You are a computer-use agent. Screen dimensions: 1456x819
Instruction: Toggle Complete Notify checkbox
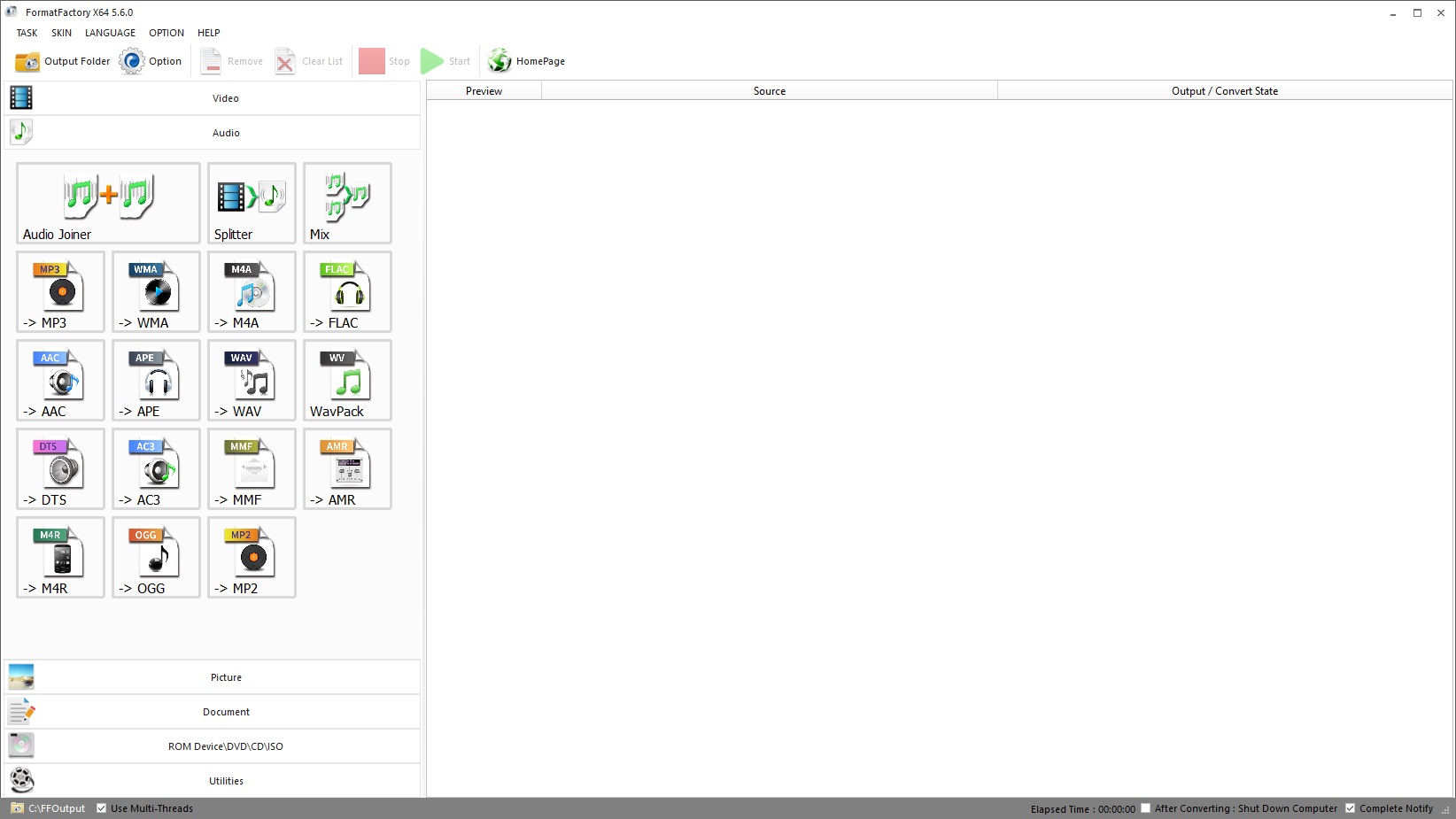click(1351, 808)
